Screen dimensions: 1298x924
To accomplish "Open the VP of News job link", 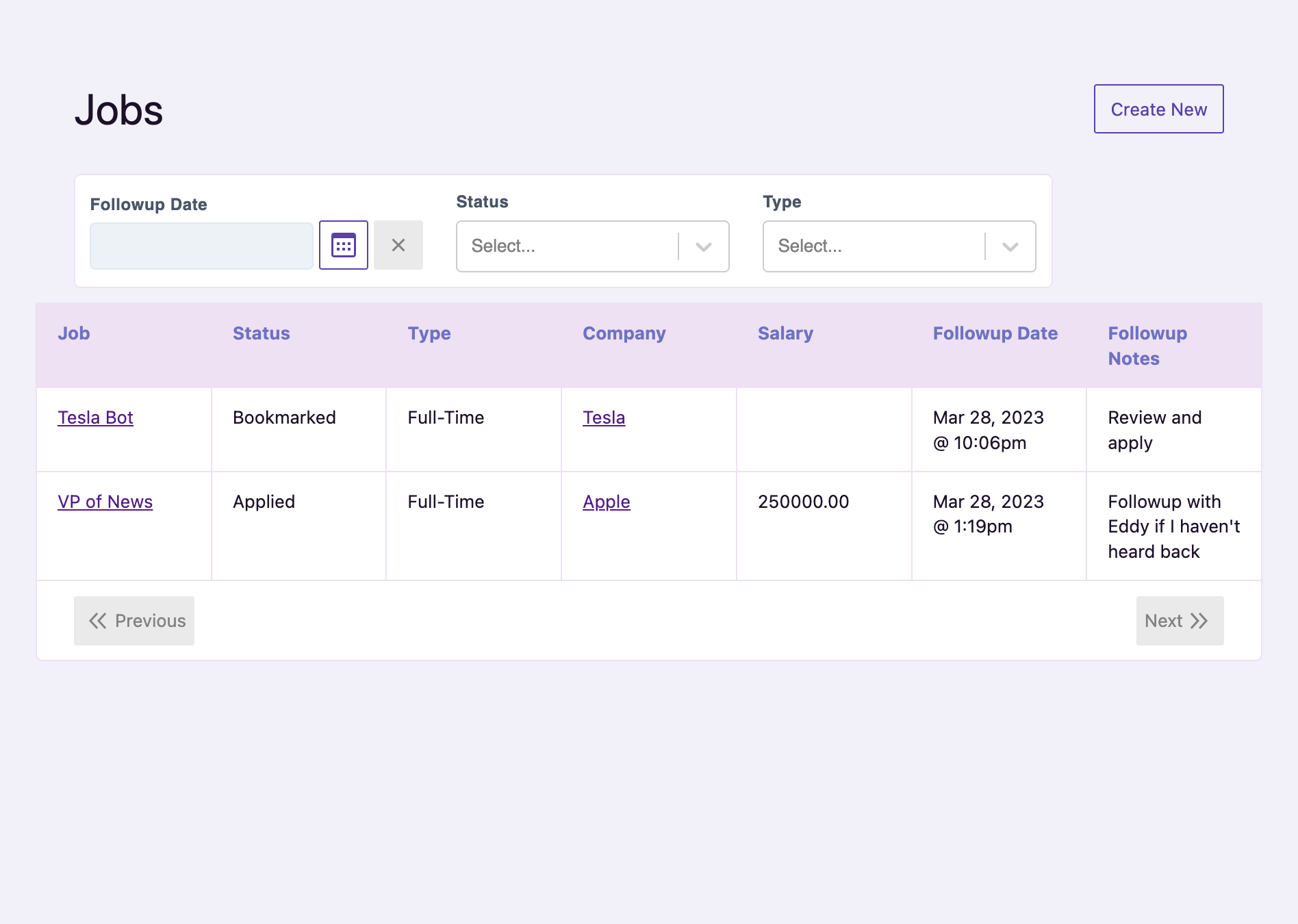I will pyautogui.click(x=105, y=502).
